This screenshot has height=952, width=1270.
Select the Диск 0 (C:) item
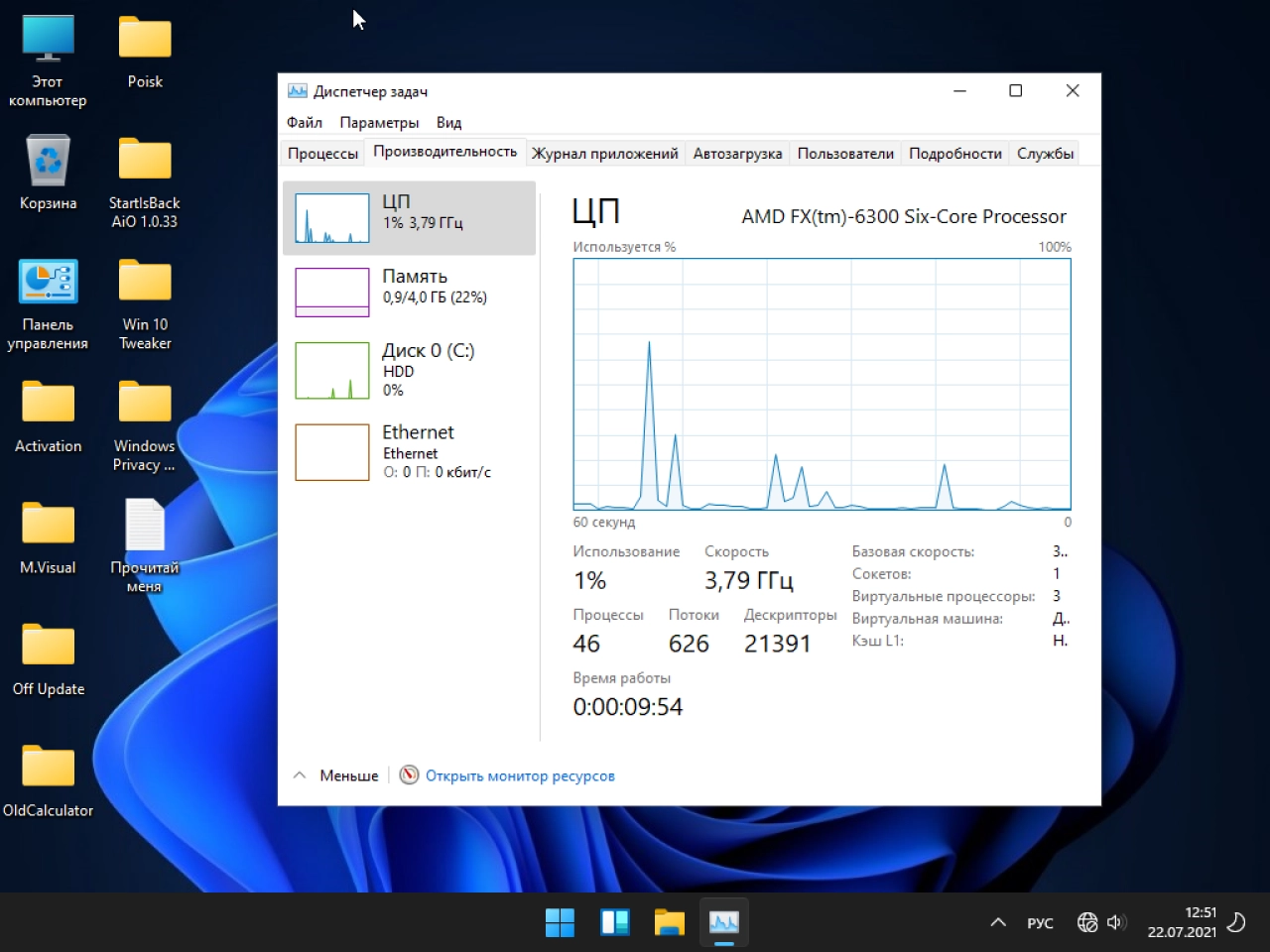coord(410,370)
